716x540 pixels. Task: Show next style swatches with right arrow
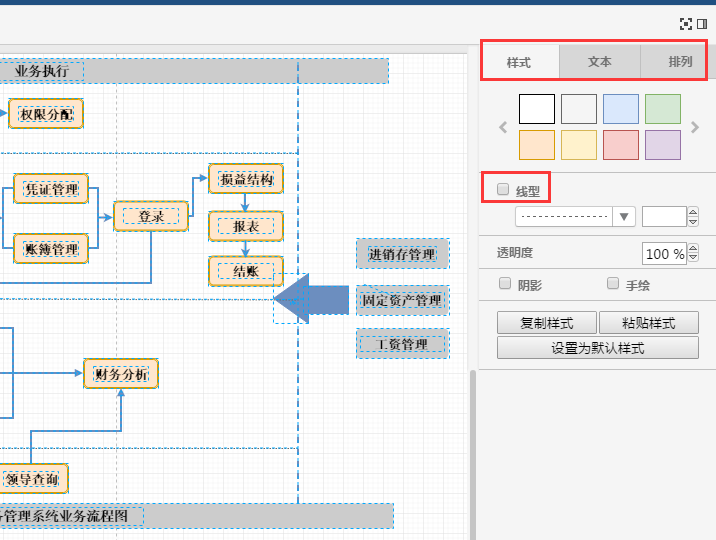pos(695,127)
